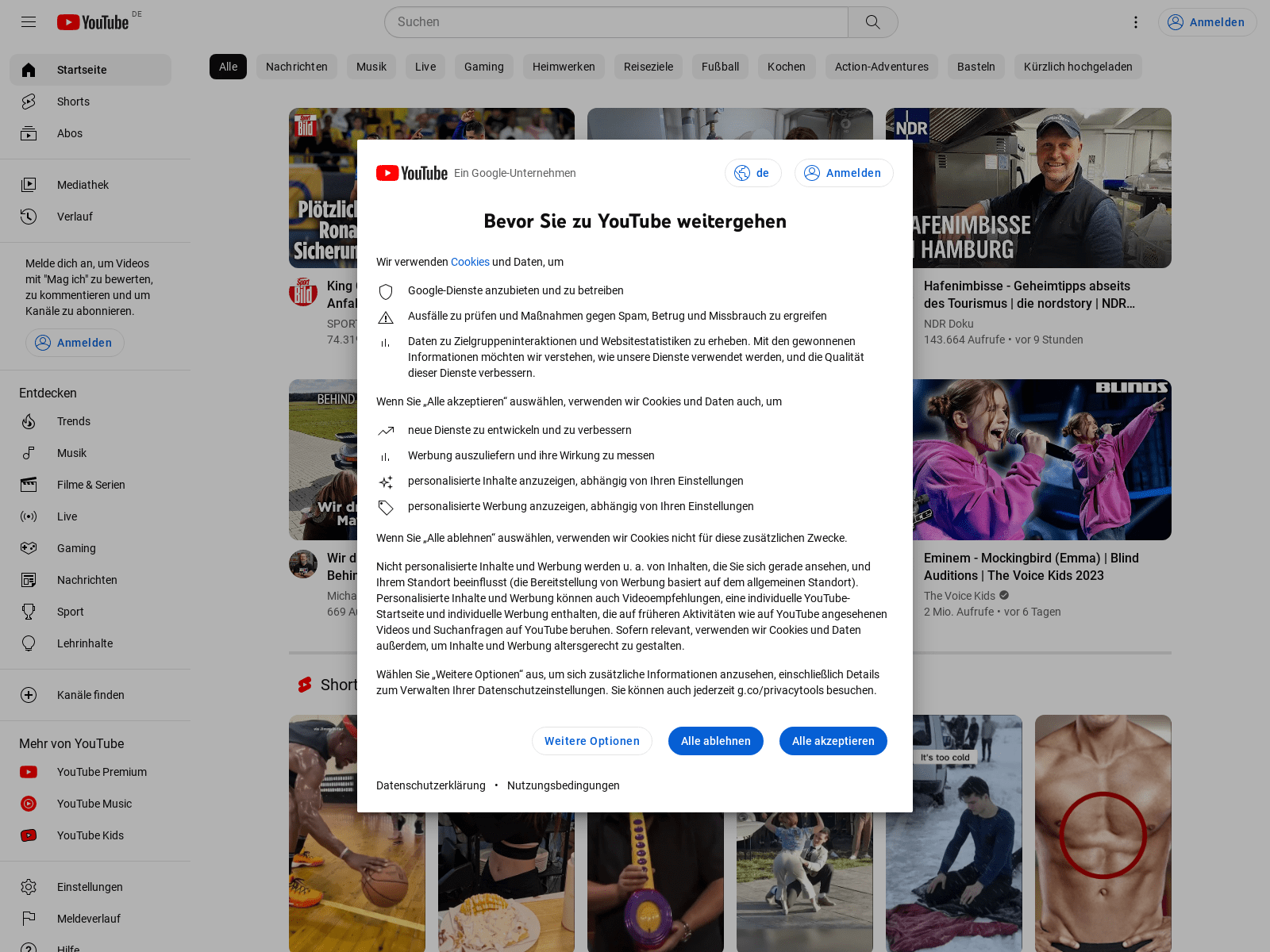Click the YouTube logo in the page header
The width and height of the screenshot is (1270, 952).
93,22
